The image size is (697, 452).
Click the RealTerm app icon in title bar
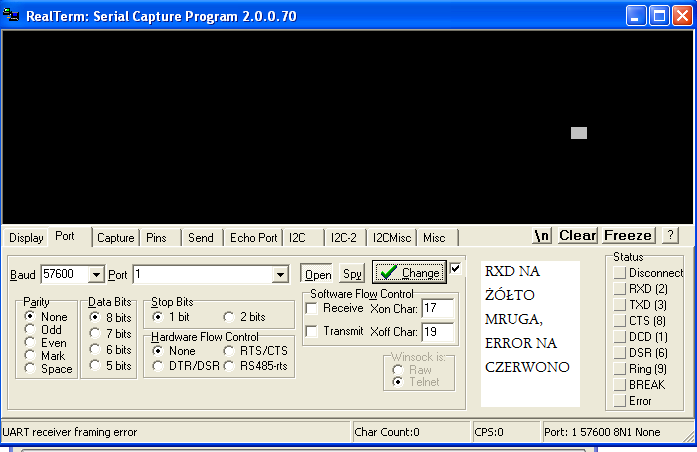11,16
